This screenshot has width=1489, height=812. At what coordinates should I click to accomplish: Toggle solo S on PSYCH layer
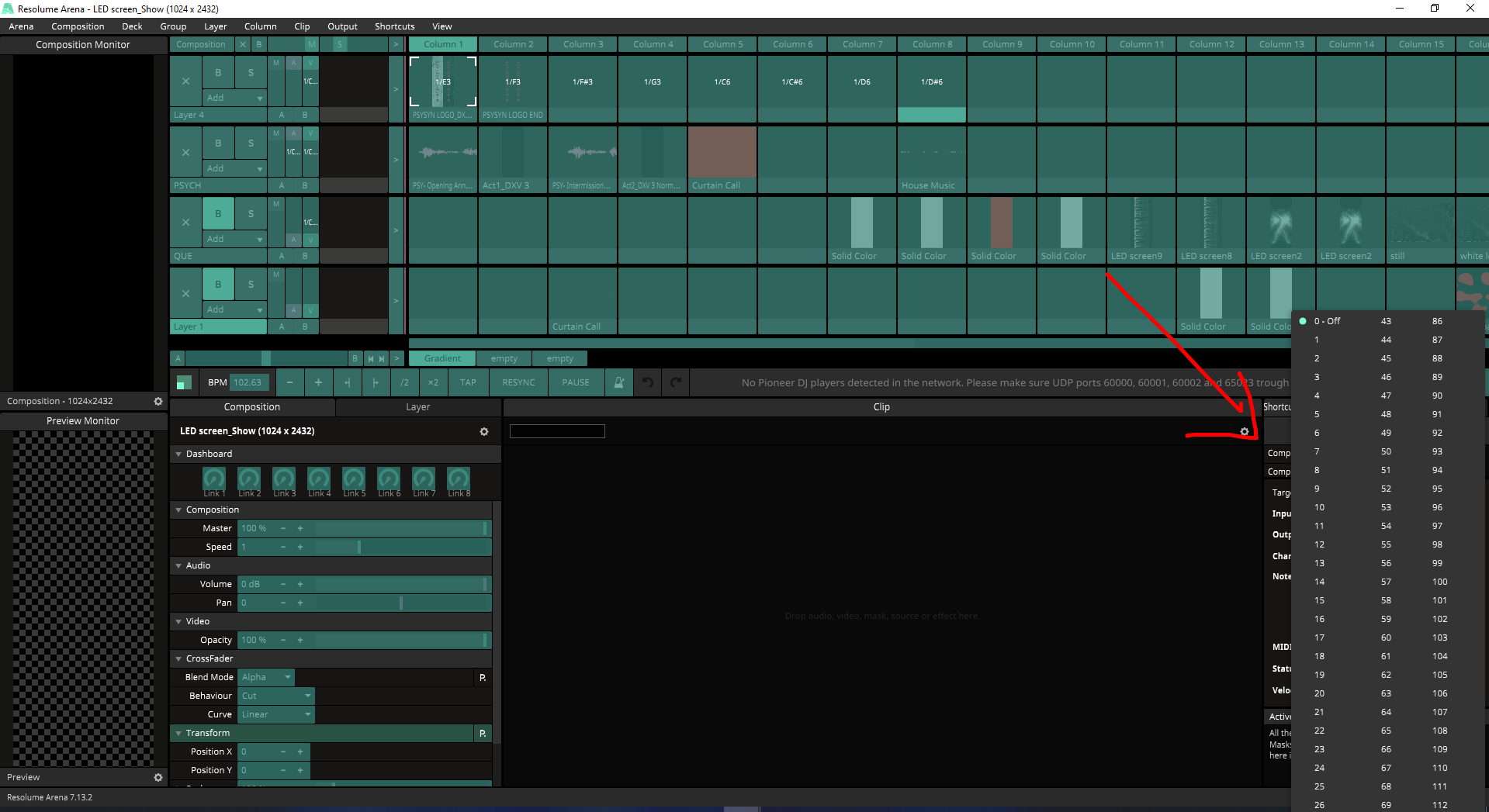[x=251, y=143]
